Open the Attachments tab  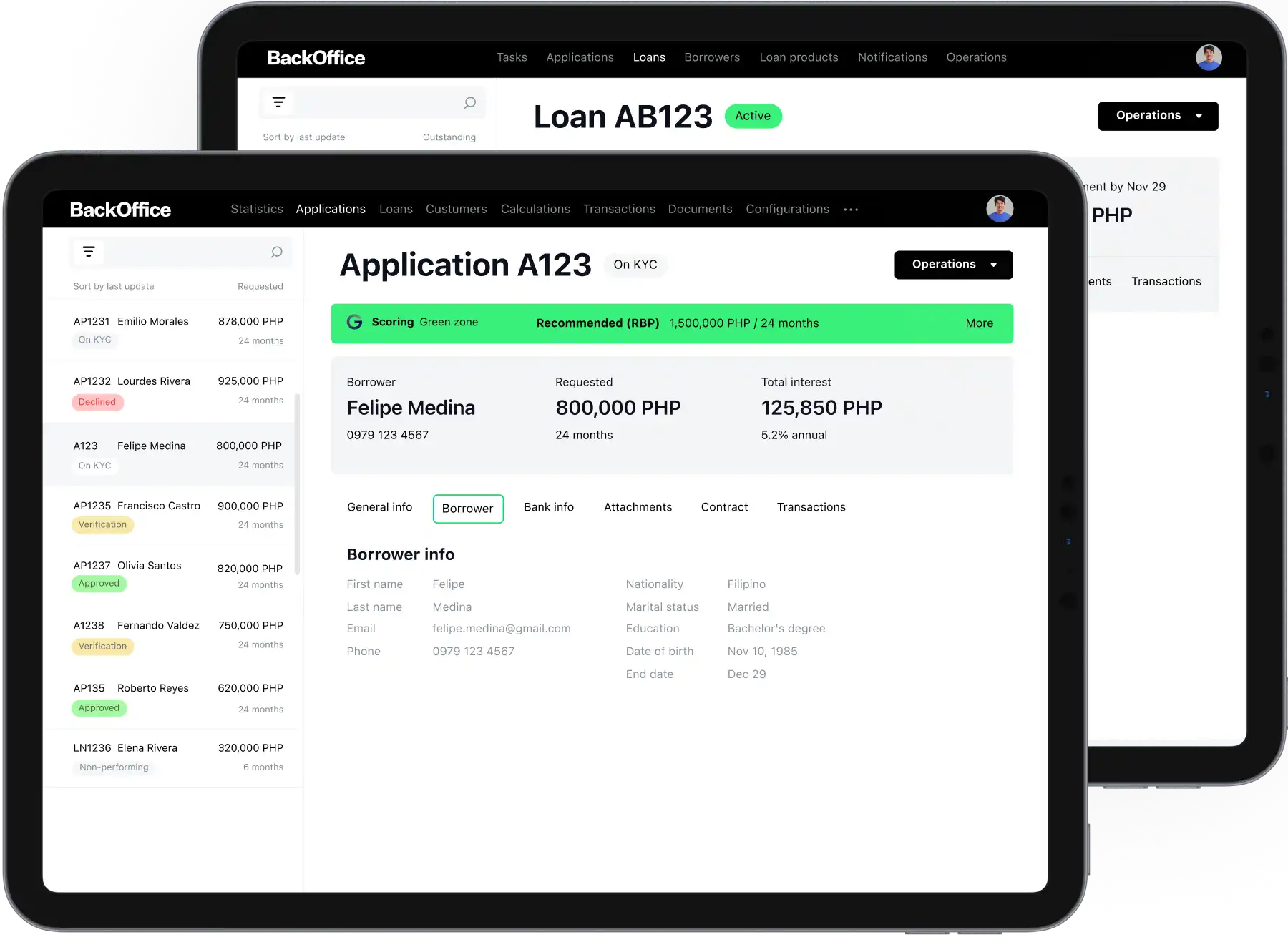(638, 507)
